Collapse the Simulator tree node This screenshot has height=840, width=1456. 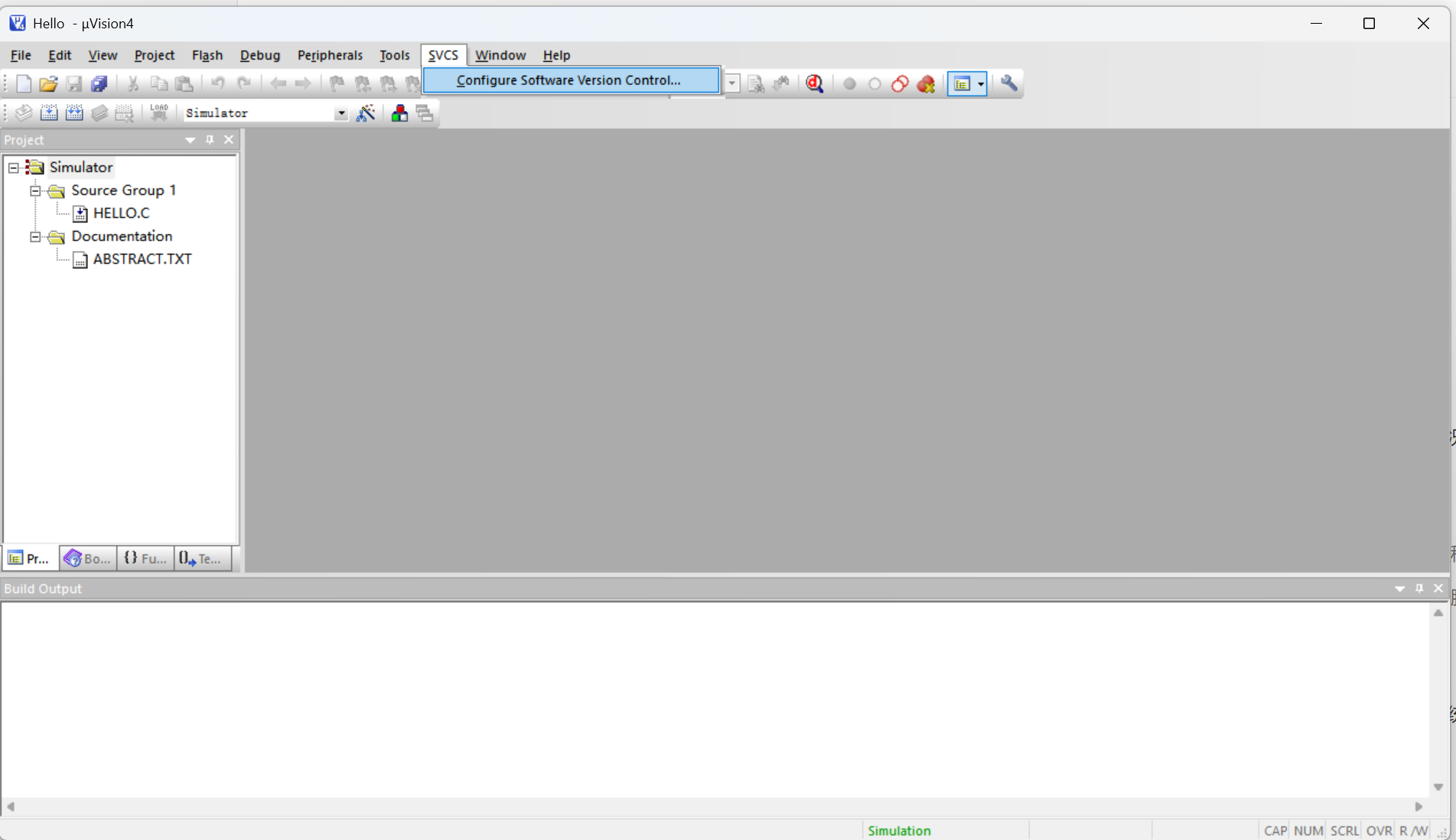click(14, 168)
